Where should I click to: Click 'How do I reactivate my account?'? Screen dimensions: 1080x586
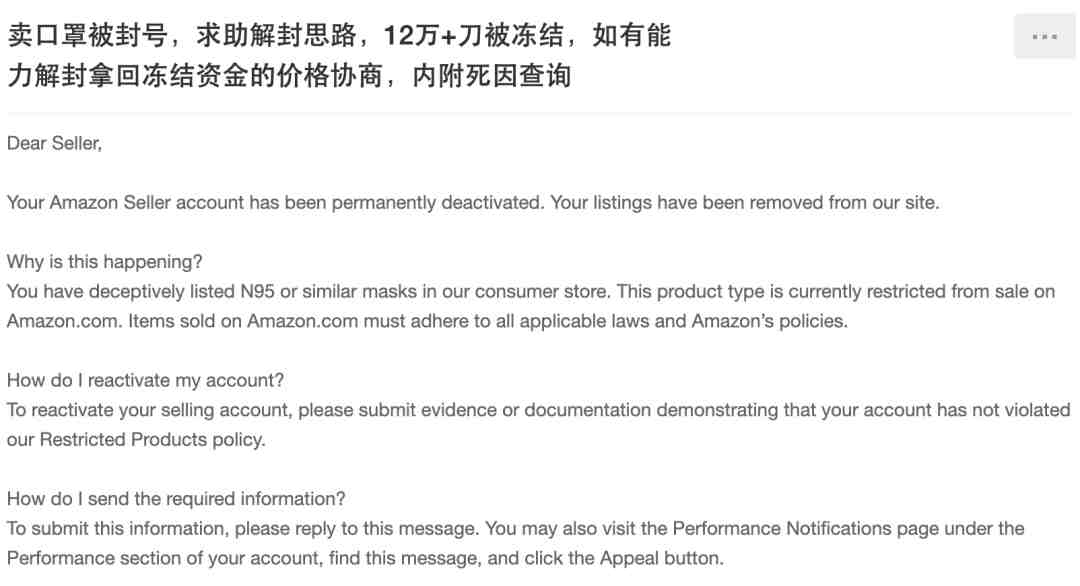[145, 380]
